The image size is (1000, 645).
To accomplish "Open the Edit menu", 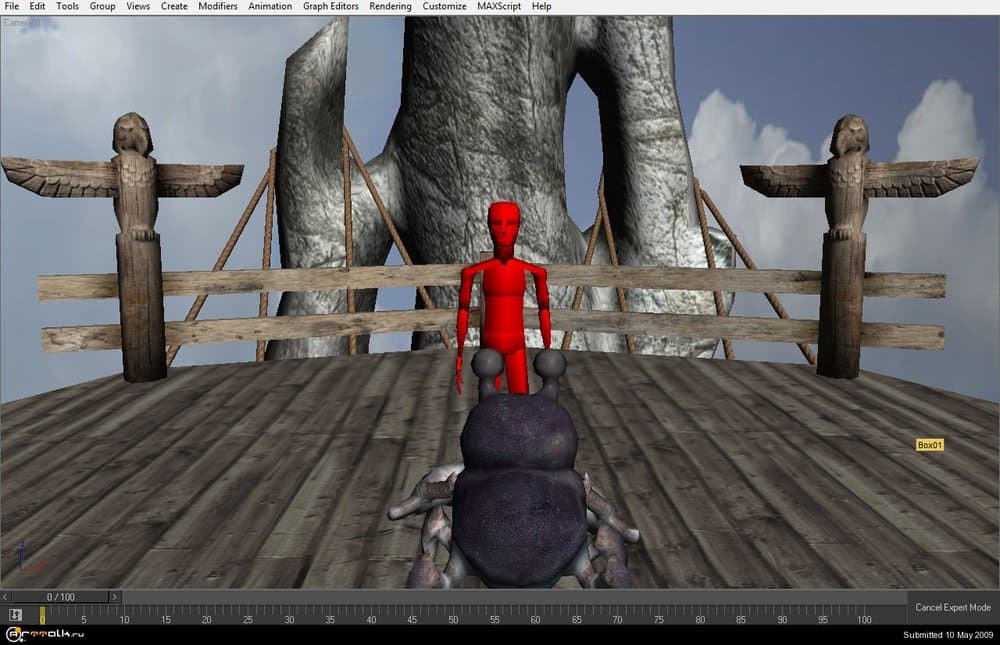I will [38, 6].
